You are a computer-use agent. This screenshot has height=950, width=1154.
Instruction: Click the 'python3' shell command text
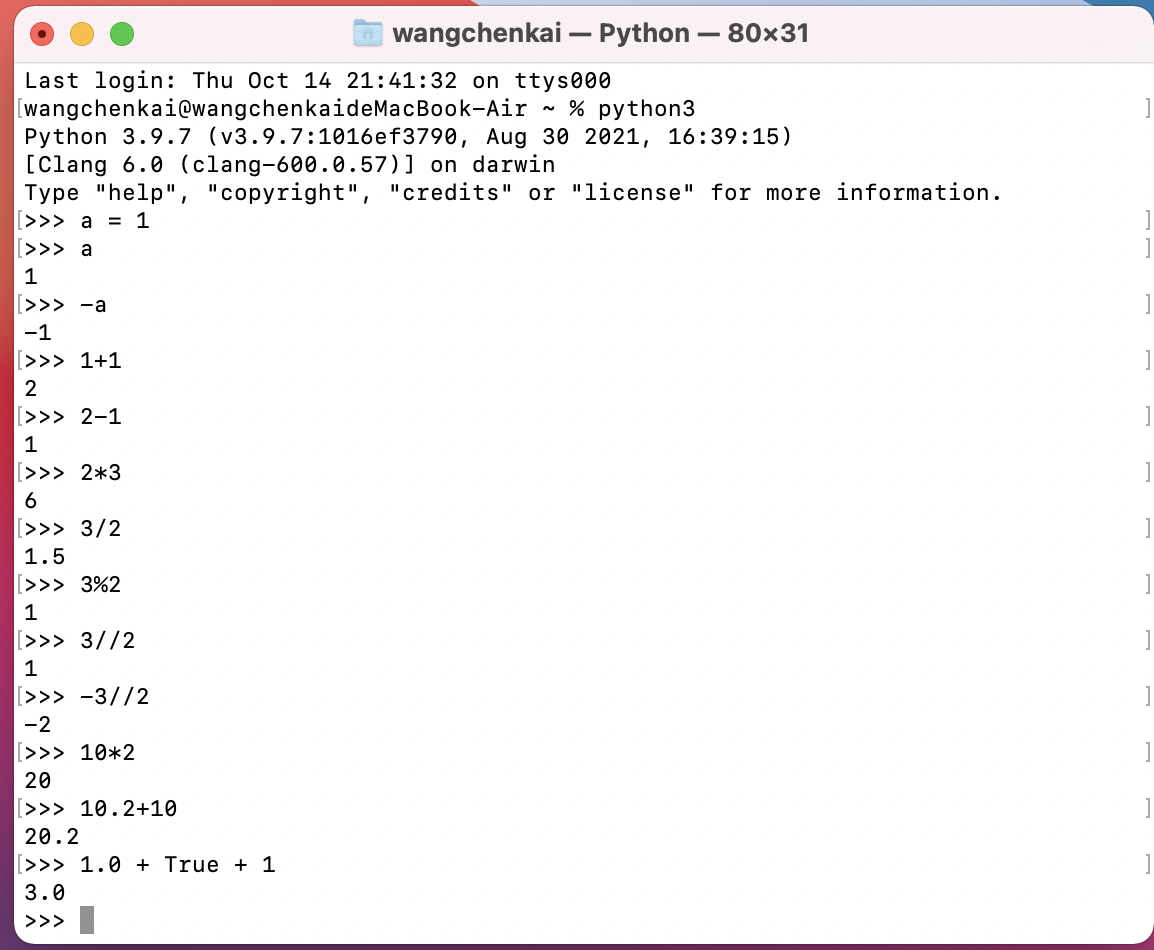646,109
